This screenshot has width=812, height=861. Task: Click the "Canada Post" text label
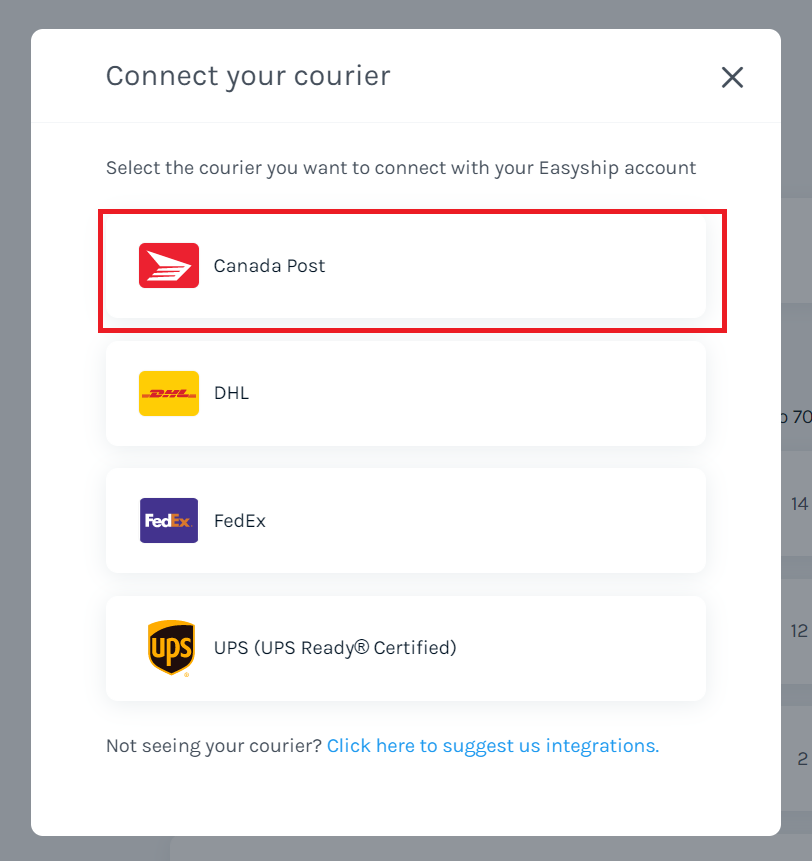click(x=269, y=266)
